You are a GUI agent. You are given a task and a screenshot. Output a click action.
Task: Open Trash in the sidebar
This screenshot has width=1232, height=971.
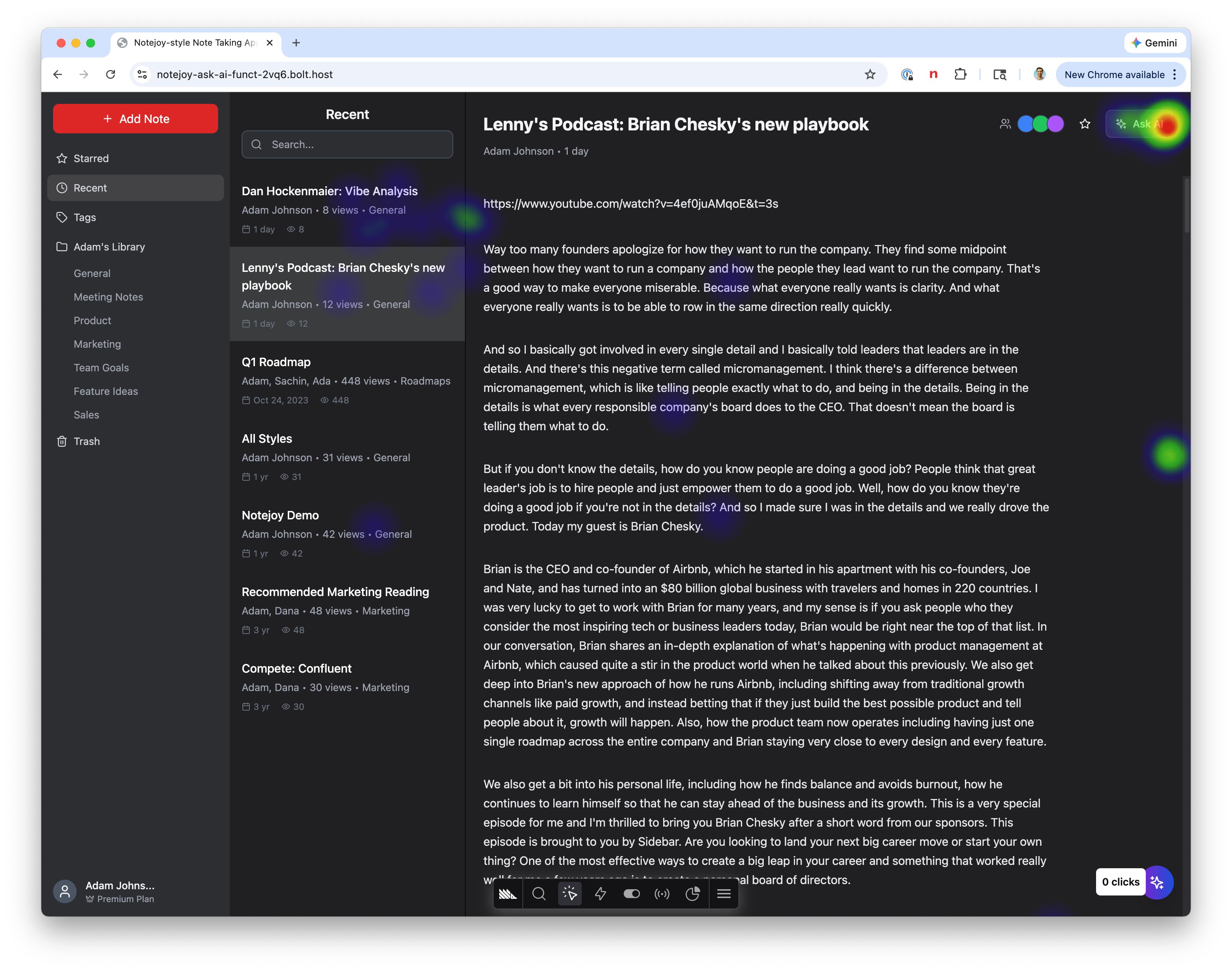[x=87, y=441]
